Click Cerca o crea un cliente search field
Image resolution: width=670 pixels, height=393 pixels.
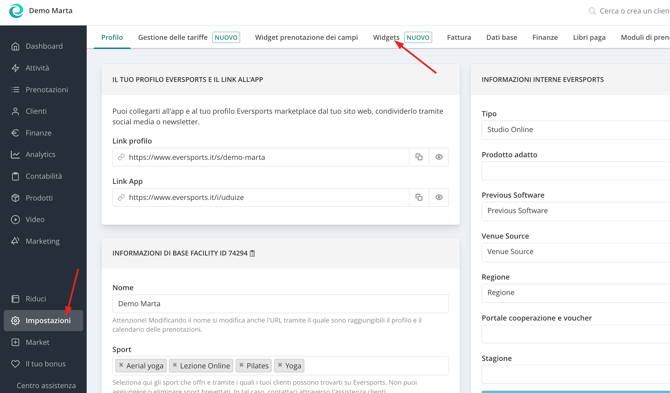(x=634, y=11)
